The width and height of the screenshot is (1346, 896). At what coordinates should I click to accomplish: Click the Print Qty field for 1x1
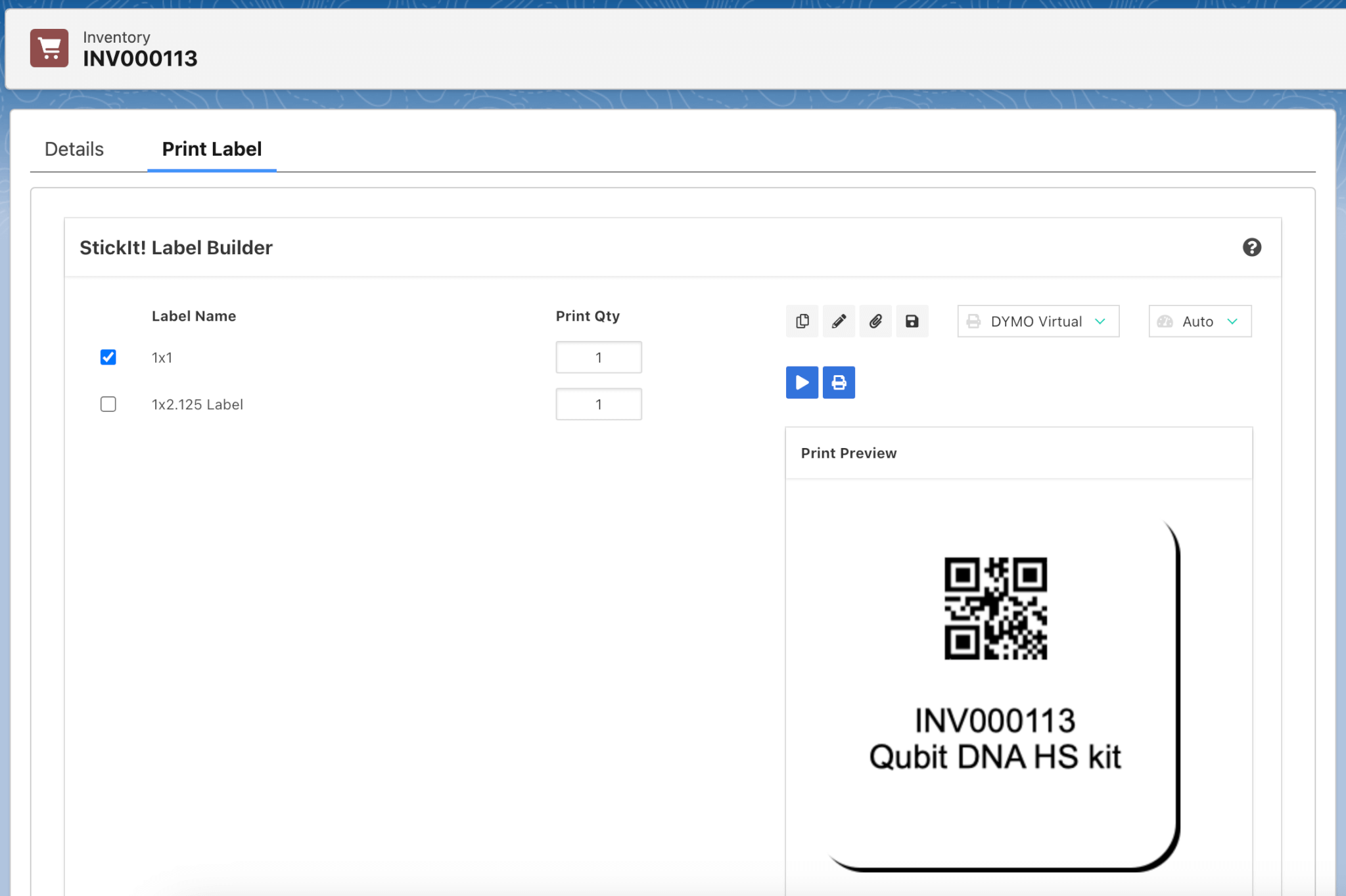point(599,357)
